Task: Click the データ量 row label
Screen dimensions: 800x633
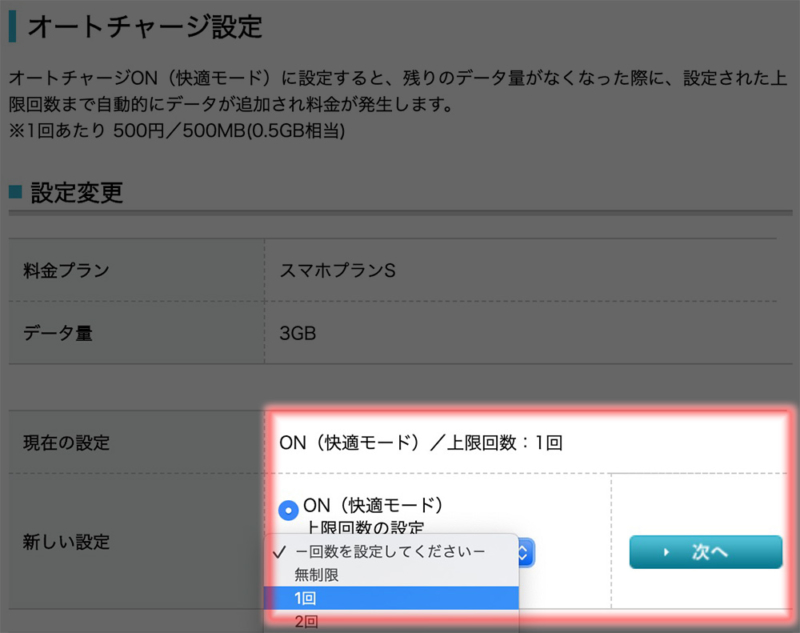Action: pyautogui.click(x=58, y=334)
